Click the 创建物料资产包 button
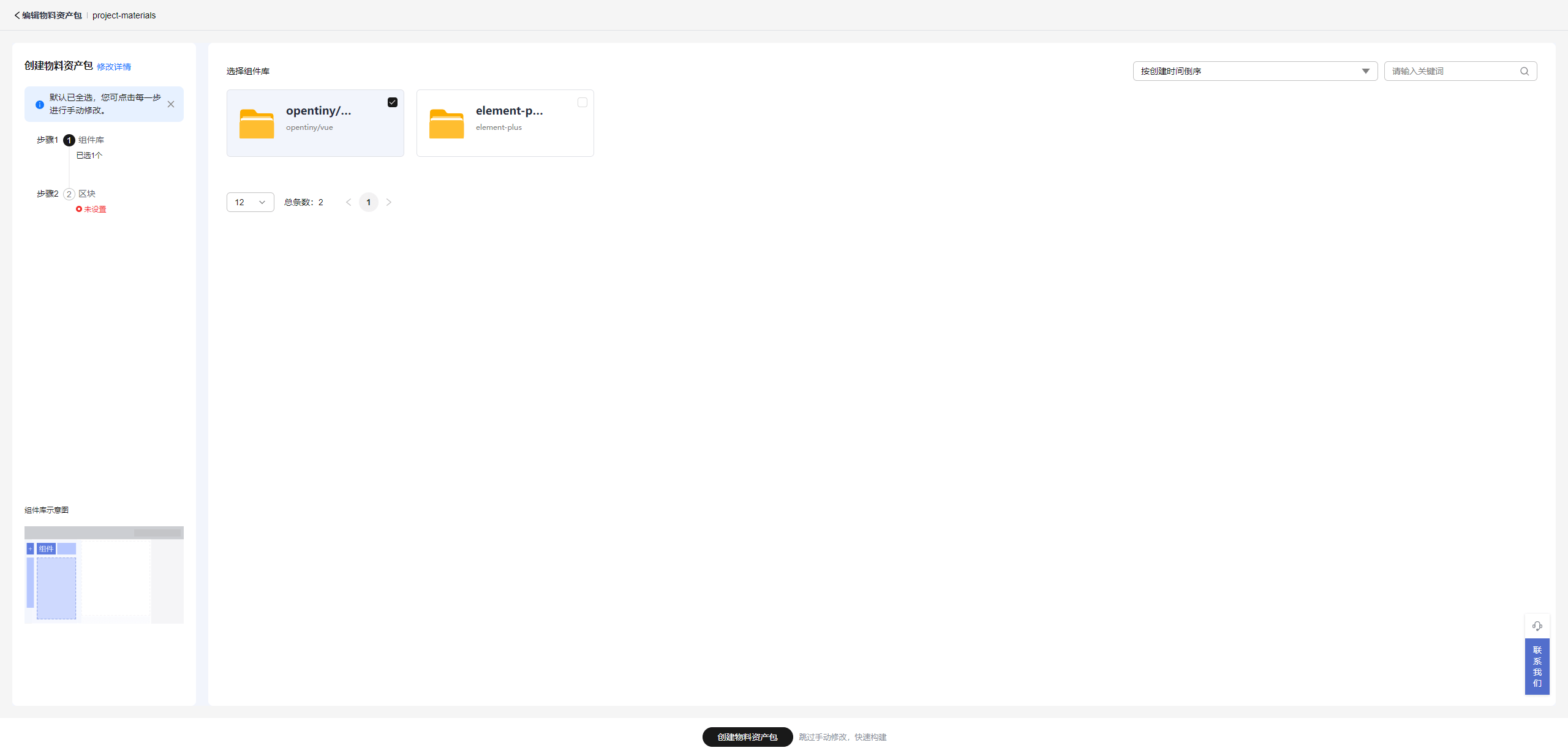This screenshot has height=756, width=1568. (x=747, y=737)
